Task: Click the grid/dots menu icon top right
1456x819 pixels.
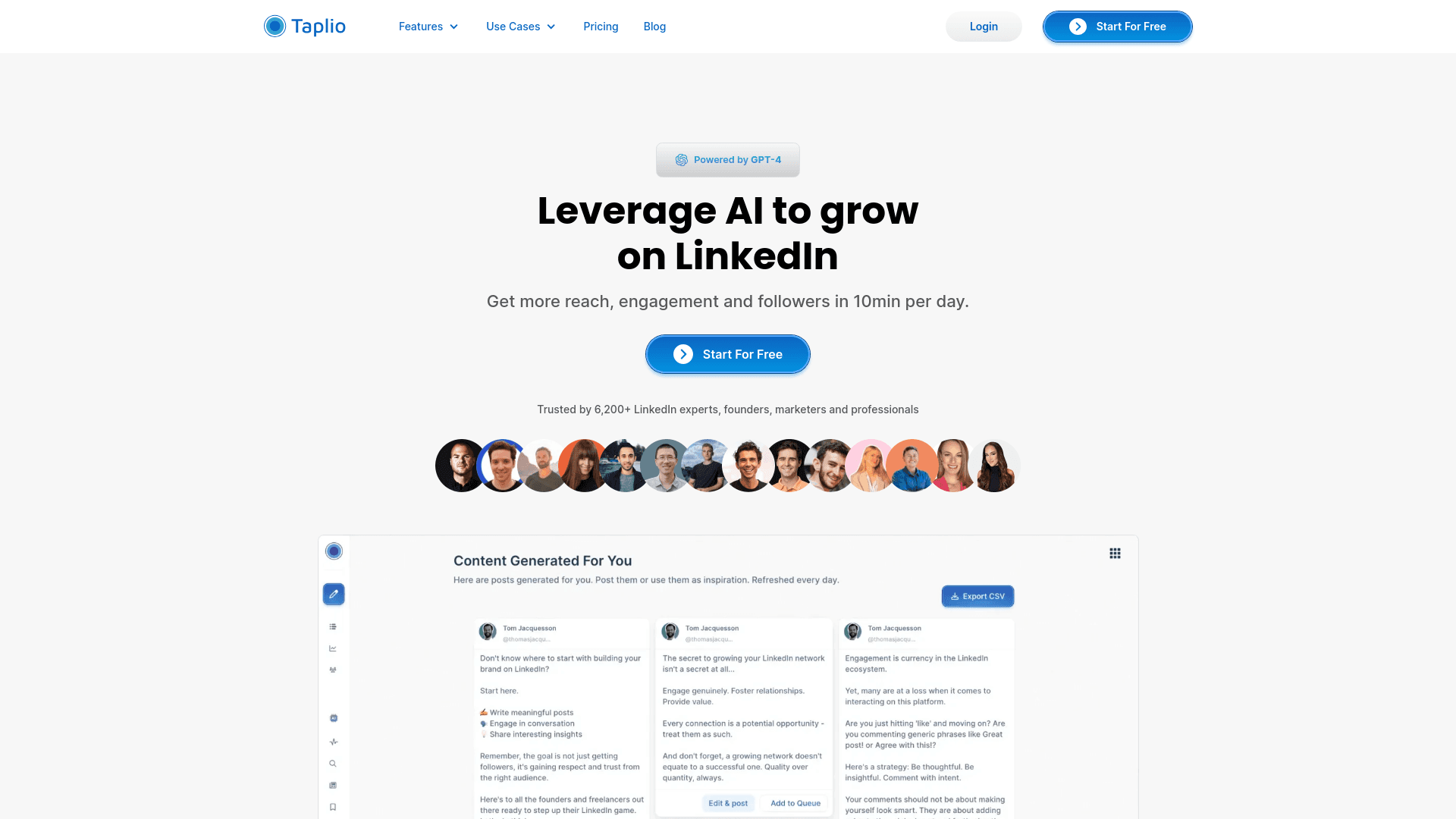Action: (x=1115, y=553)
